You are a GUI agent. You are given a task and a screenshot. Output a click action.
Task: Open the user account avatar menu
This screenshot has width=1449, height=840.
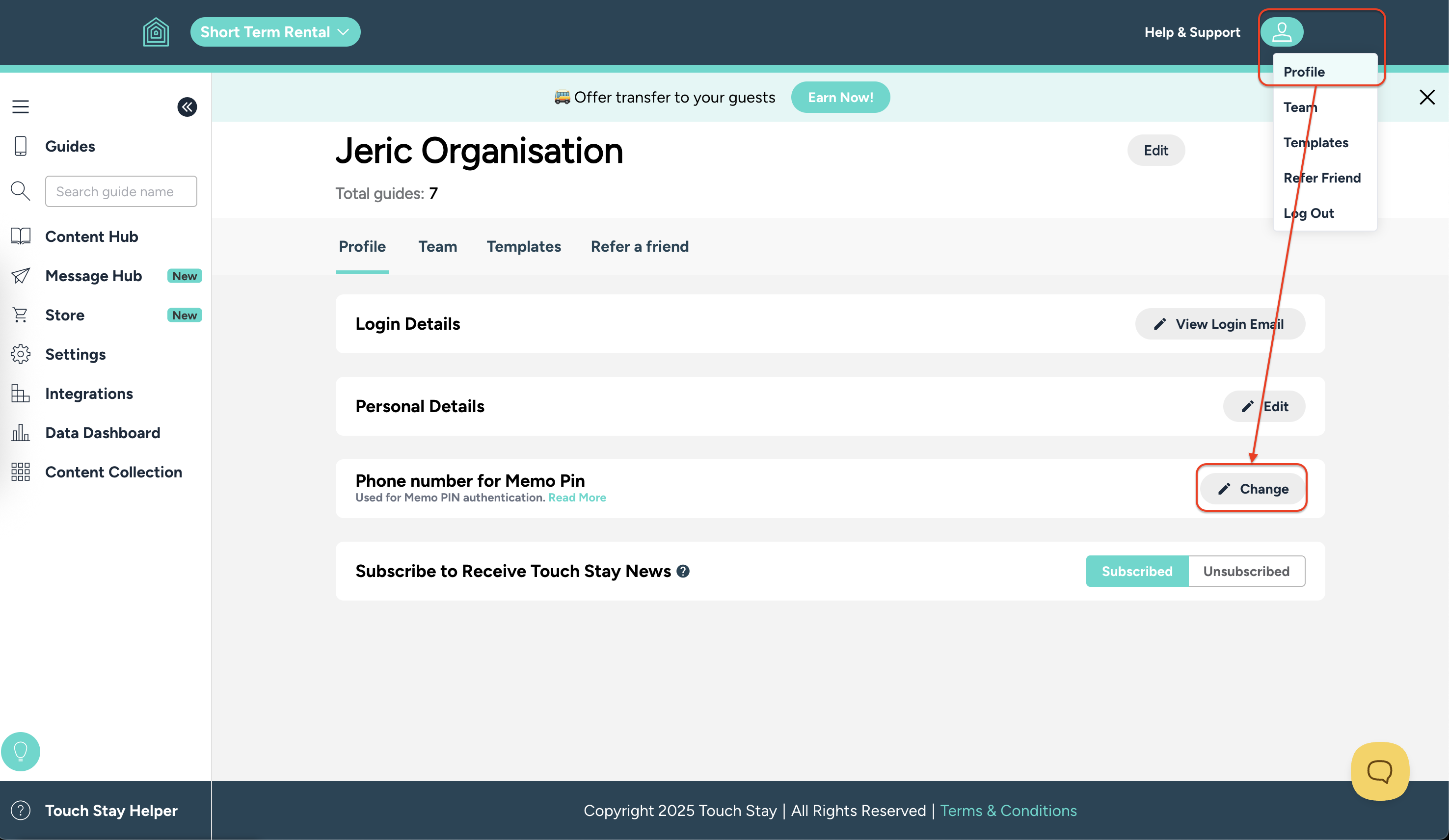click(1281, 32)
